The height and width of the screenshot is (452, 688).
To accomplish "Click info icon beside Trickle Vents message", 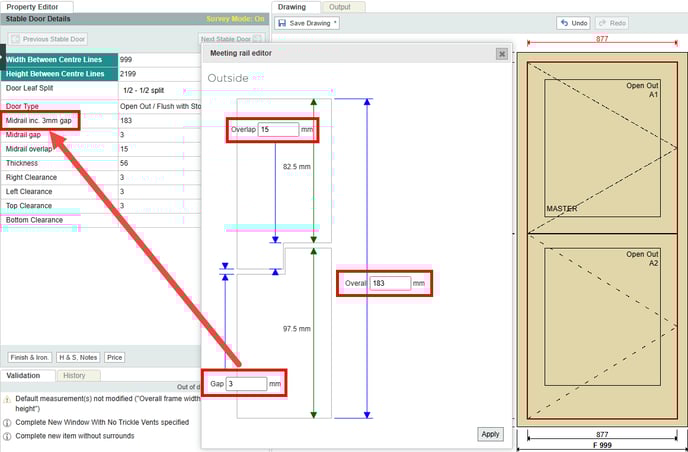I will point(7,422).
